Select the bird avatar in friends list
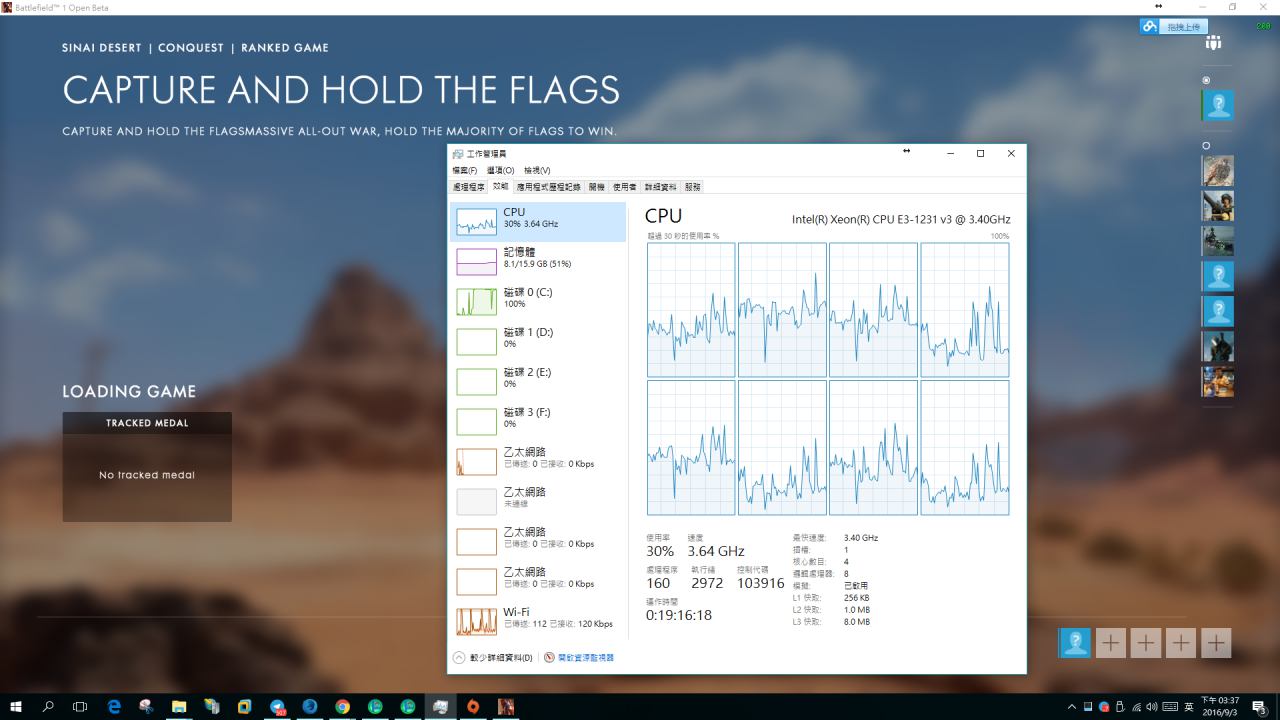Viewport: 1280px width, 720px height. click(1218, 170)
